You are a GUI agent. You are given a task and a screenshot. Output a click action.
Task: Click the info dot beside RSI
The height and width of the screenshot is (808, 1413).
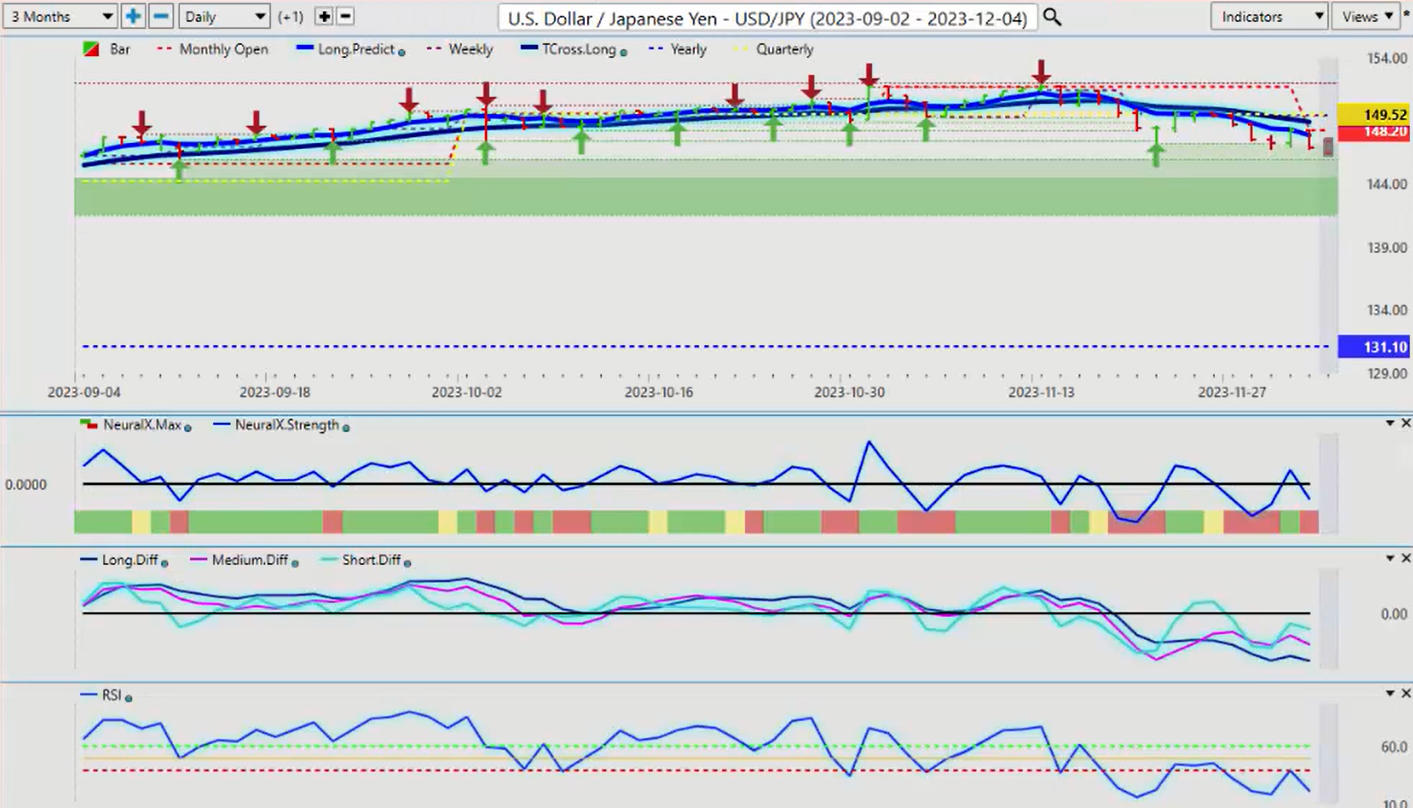pos(129,696)
